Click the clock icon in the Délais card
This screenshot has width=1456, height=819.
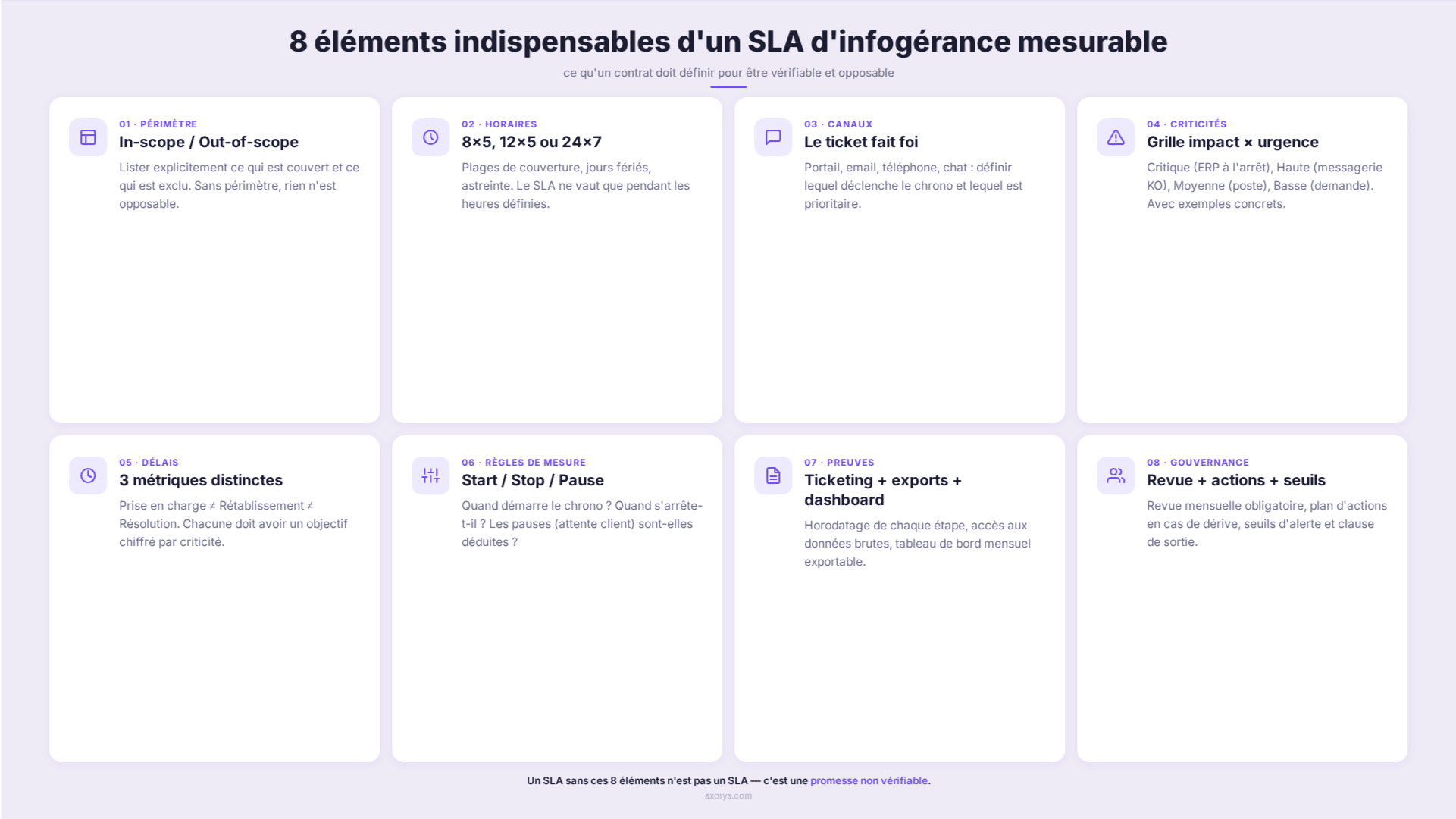[x=88, y=475]
